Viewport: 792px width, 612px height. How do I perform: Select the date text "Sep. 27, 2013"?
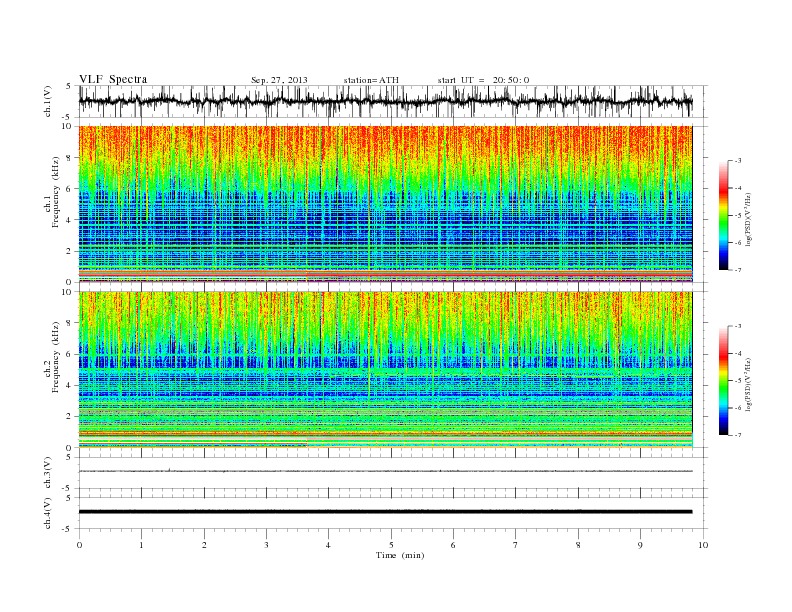point(279,80)
